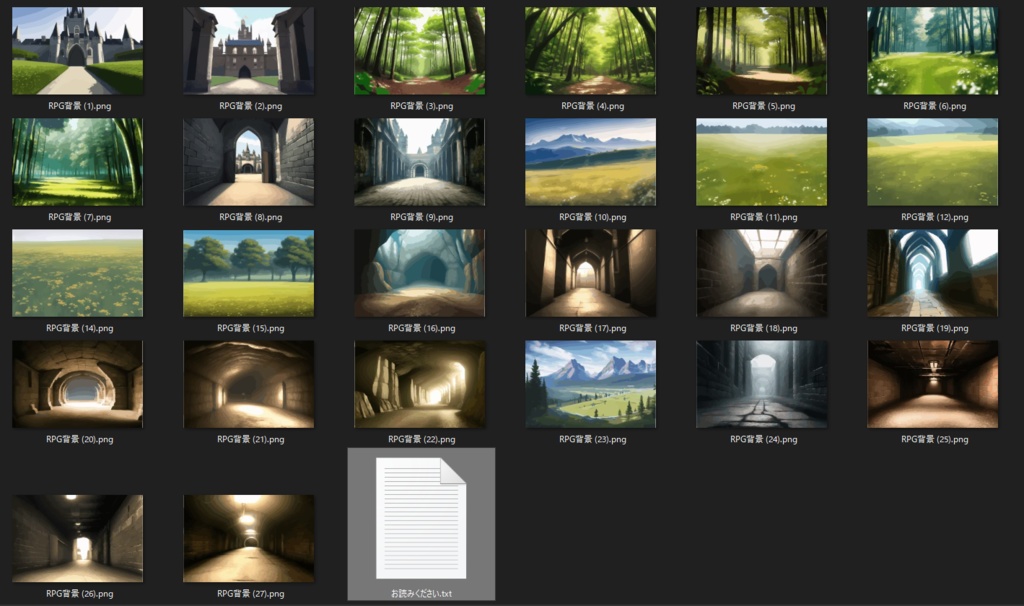Select the RPG背景 (20).png stone tunnel thumbnail

pyautogui.click(x=78, y=384)
